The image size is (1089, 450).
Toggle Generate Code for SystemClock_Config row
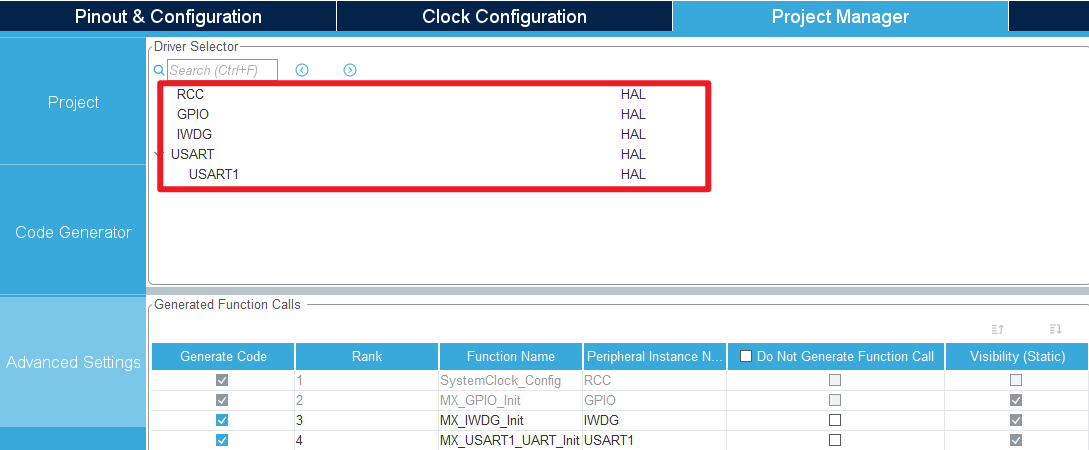[222, 381]
